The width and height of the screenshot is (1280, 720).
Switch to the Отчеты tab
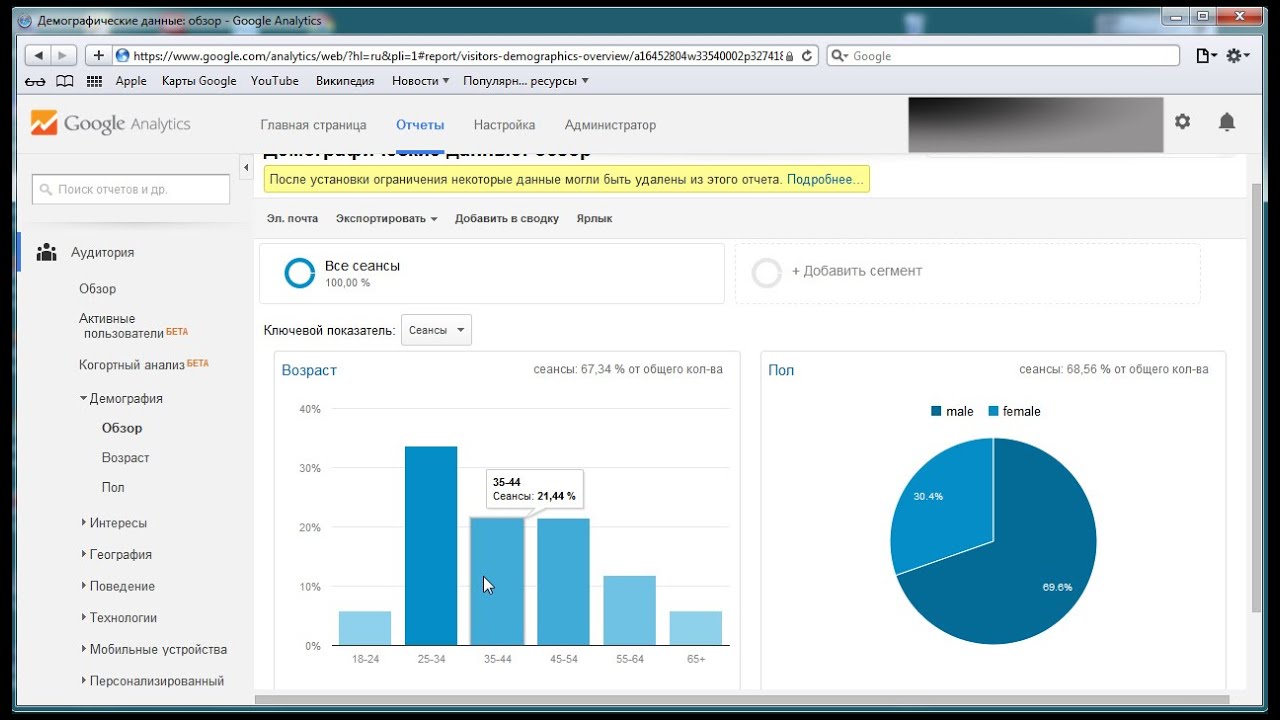pos(420,125)
